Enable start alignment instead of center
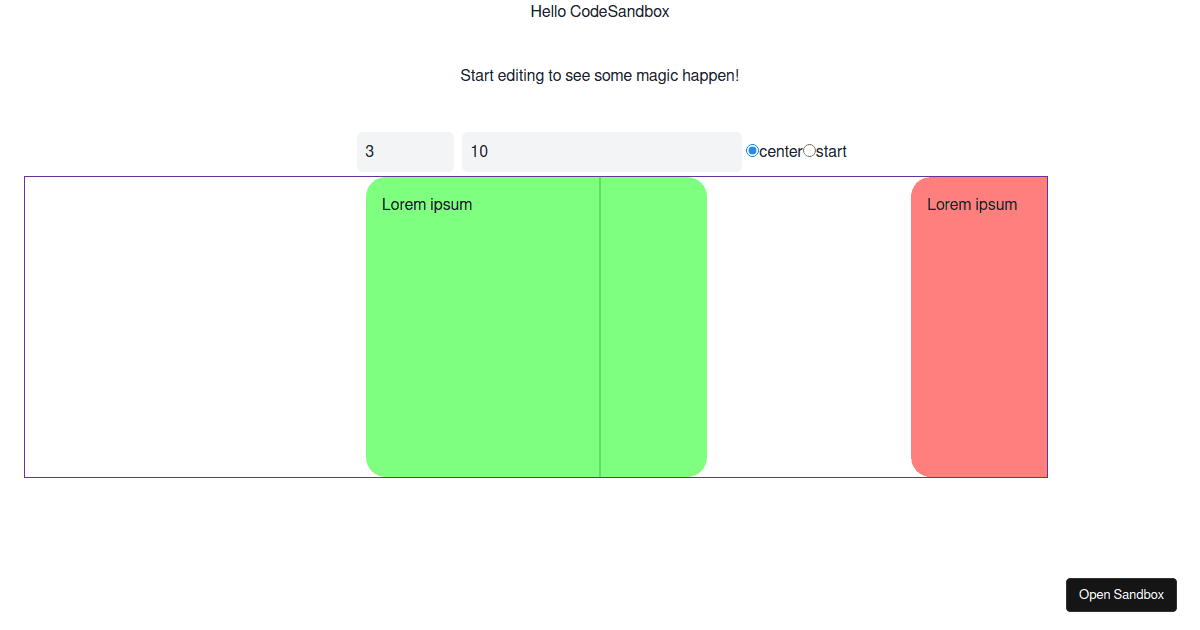The height and width of the screenshot is (630, 1200). (810, 150)
